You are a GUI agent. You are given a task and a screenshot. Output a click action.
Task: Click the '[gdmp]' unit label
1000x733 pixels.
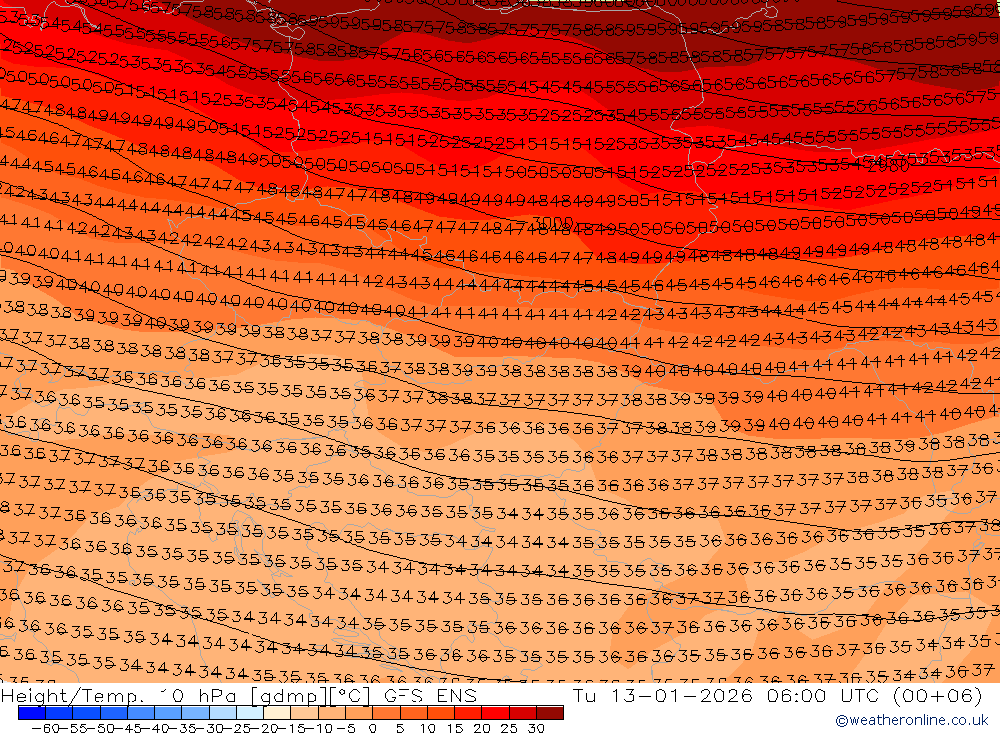(x=290, y=696)
